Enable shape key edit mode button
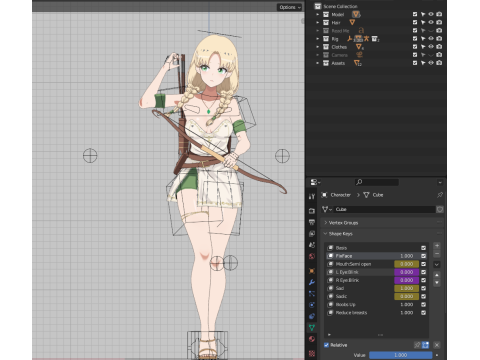This screenshot has width=480, height=360. coord(425,345)
